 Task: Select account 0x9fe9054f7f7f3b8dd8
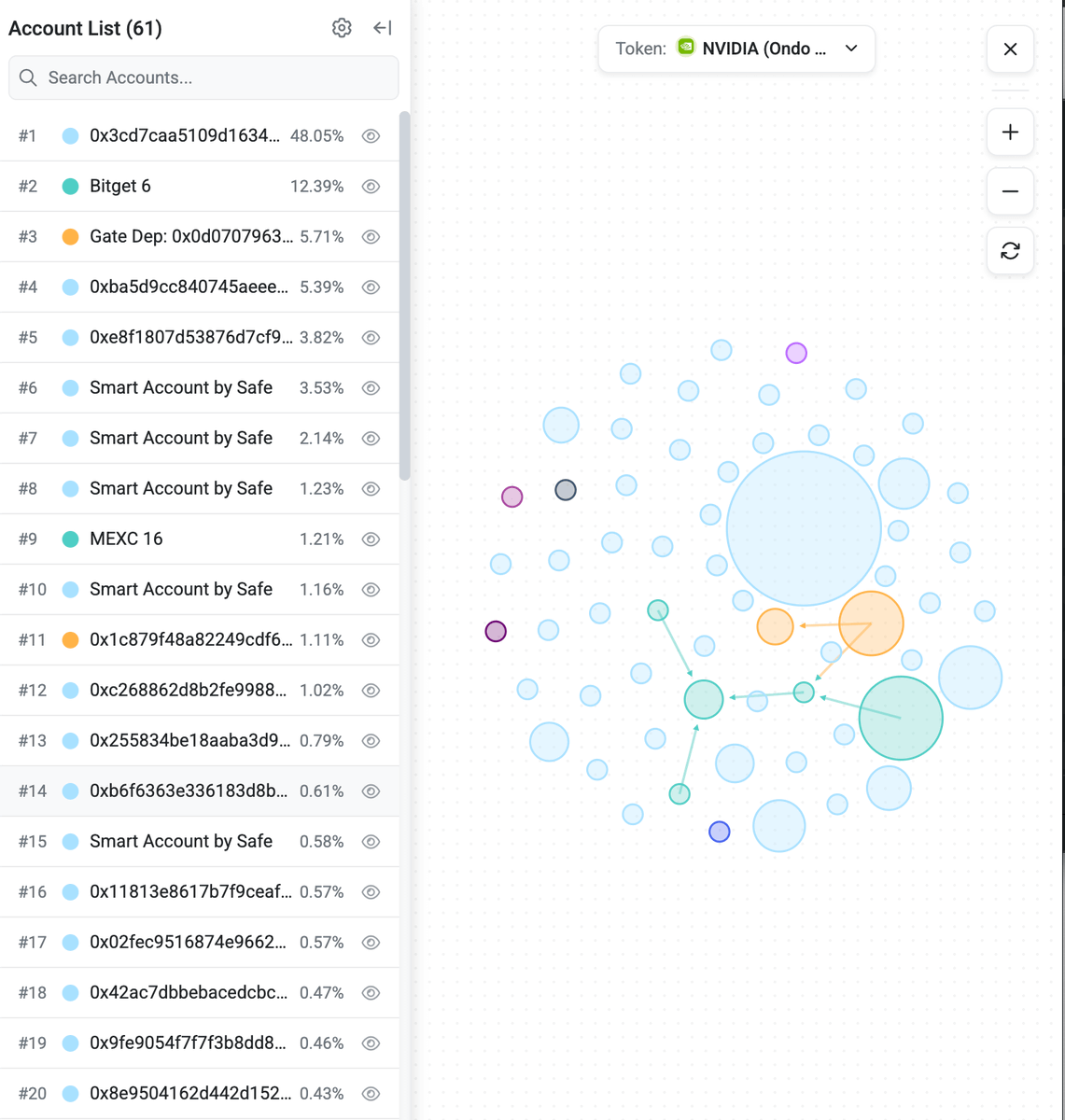200,1043
